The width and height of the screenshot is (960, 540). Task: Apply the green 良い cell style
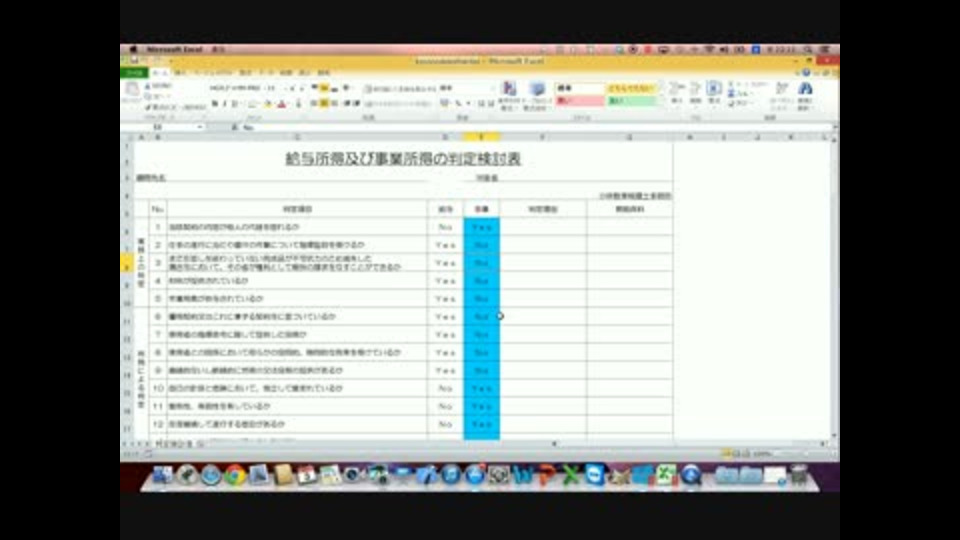(631, 101)
